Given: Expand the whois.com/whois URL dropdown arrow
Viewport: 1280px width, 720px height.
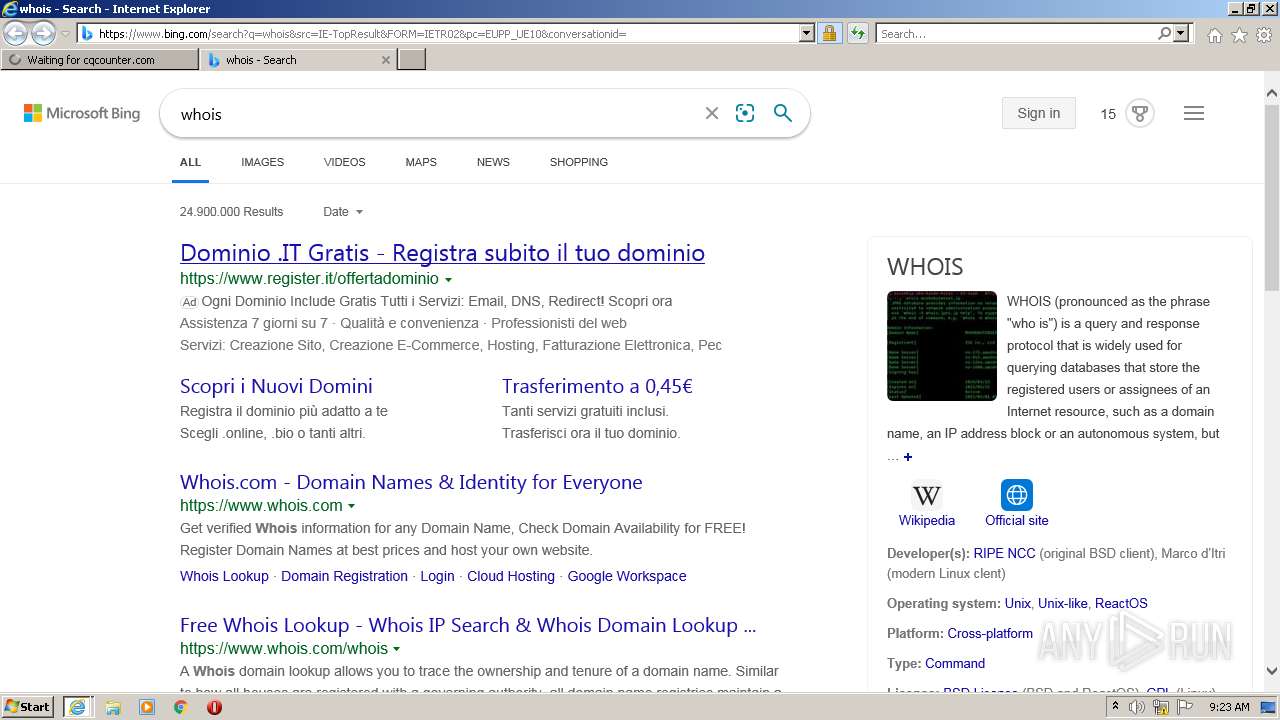Looking at the screenshot, I should (x=396, y=650).
